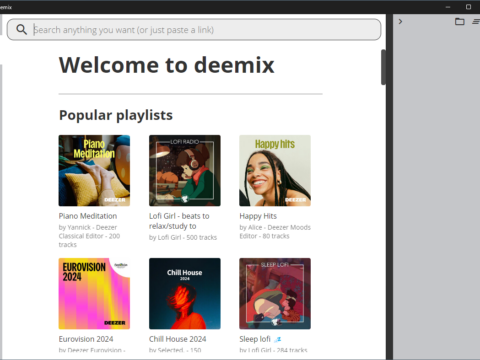The width and height of the screenshot is (480, 360).
Task: Maximize the deemix window
Action: point(468,7)
